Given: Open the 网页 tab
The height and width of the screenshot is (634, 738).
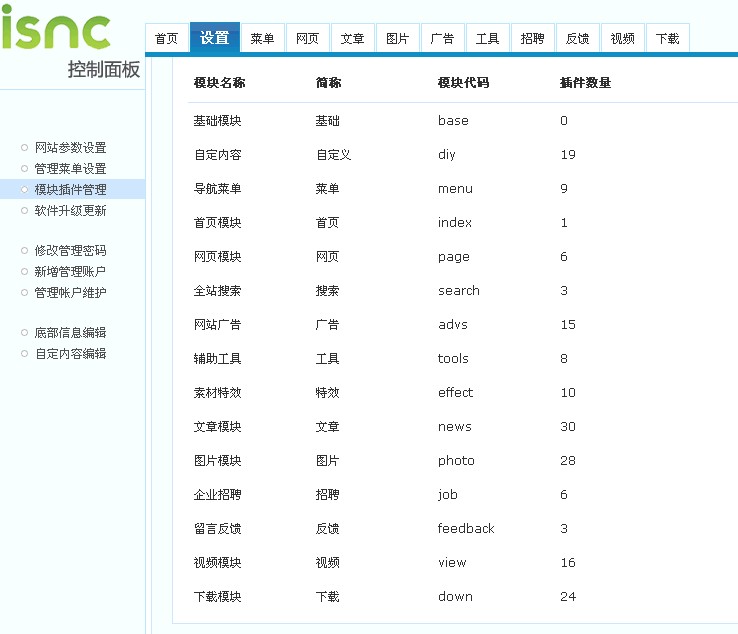Looking at the screenshot, I should click(x=307, y=39).
